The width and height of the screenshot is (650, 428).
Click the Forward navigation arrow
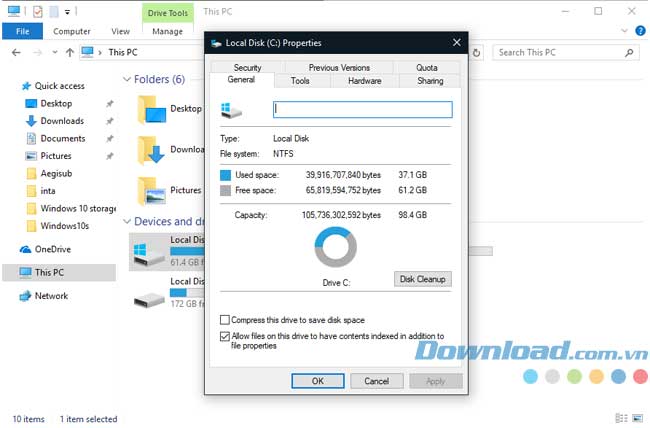(x=37, y=53)
